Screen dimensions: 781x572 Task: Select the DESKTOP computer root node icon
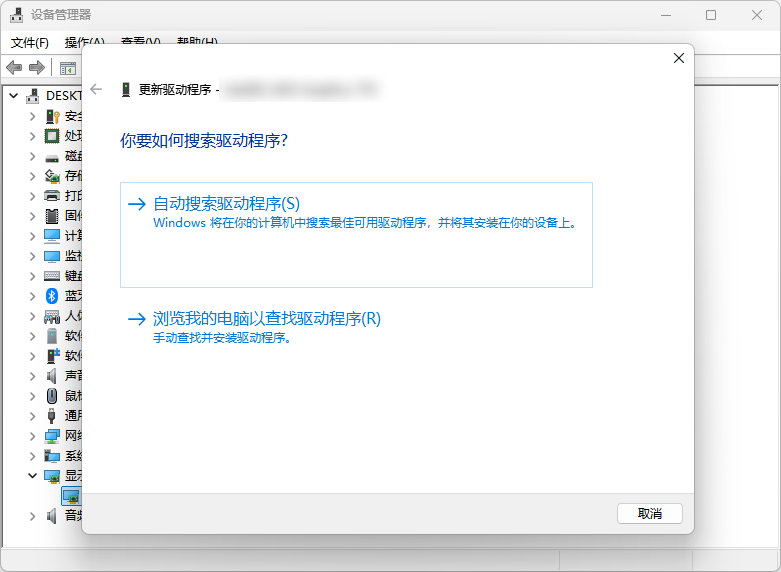point(32,96)
